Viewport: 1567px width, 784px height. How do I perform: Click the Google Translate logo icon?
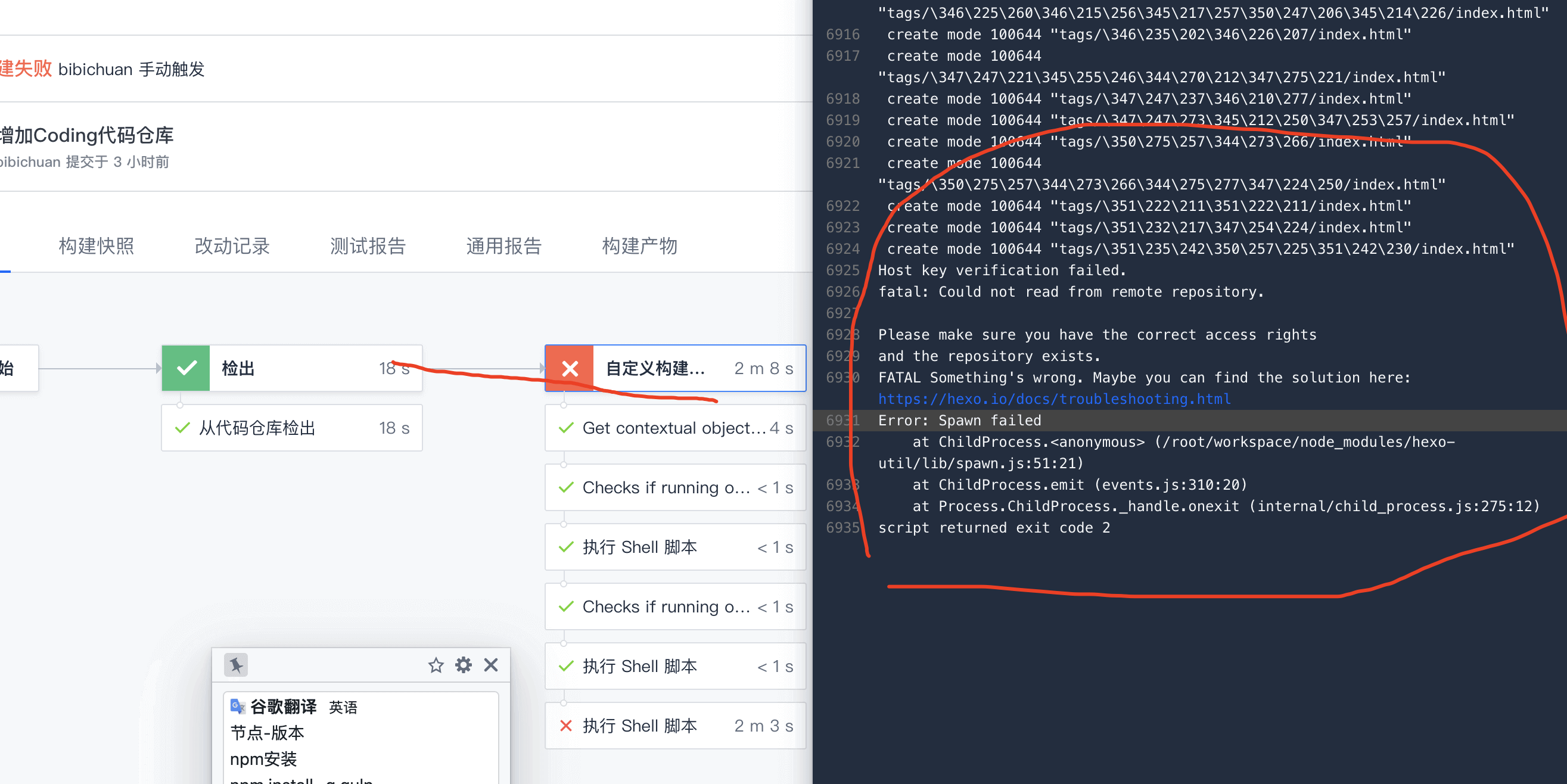tap(238, 706)
